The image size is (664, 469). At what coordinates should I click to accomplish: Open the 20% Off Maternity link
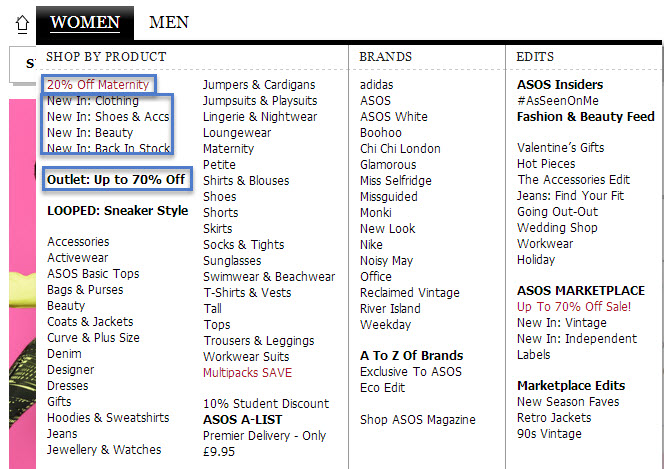point(98,85)
